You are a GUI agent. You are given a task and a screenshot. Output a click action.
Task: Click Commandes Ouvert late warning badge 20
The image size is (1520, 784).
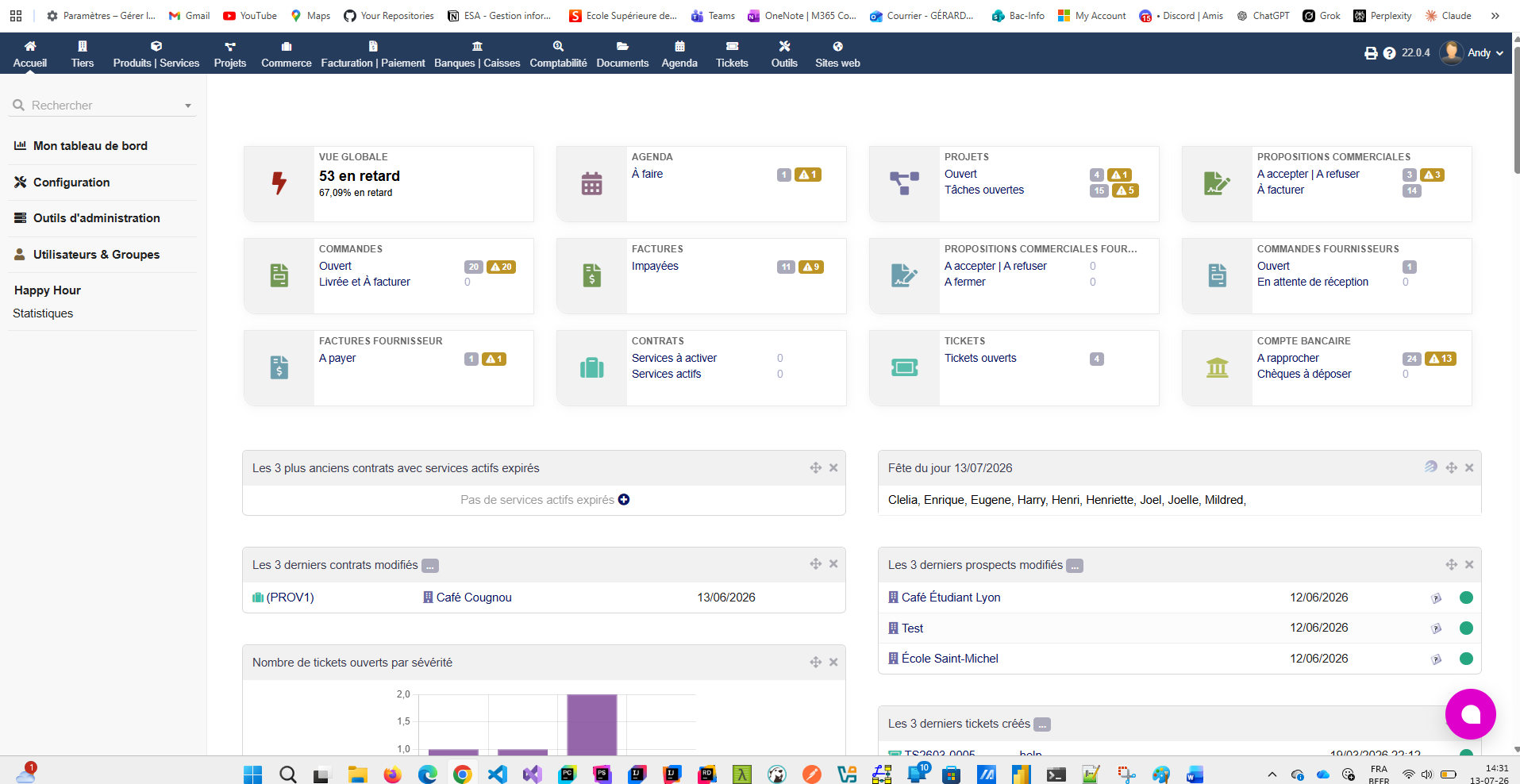(501, 267)
